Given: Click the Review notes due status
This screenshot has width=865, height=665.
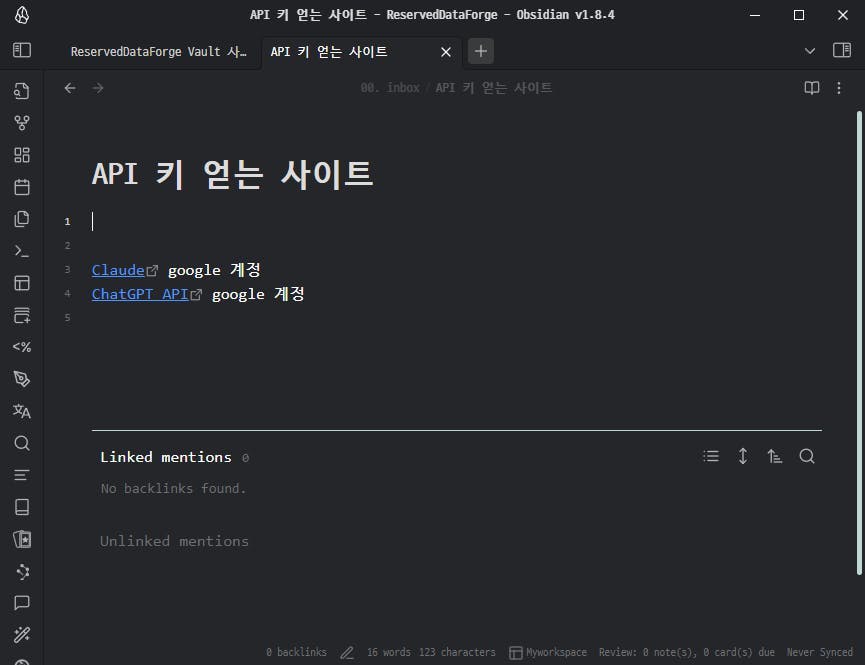Looking at the screenshot, I should tap(686, 652).
